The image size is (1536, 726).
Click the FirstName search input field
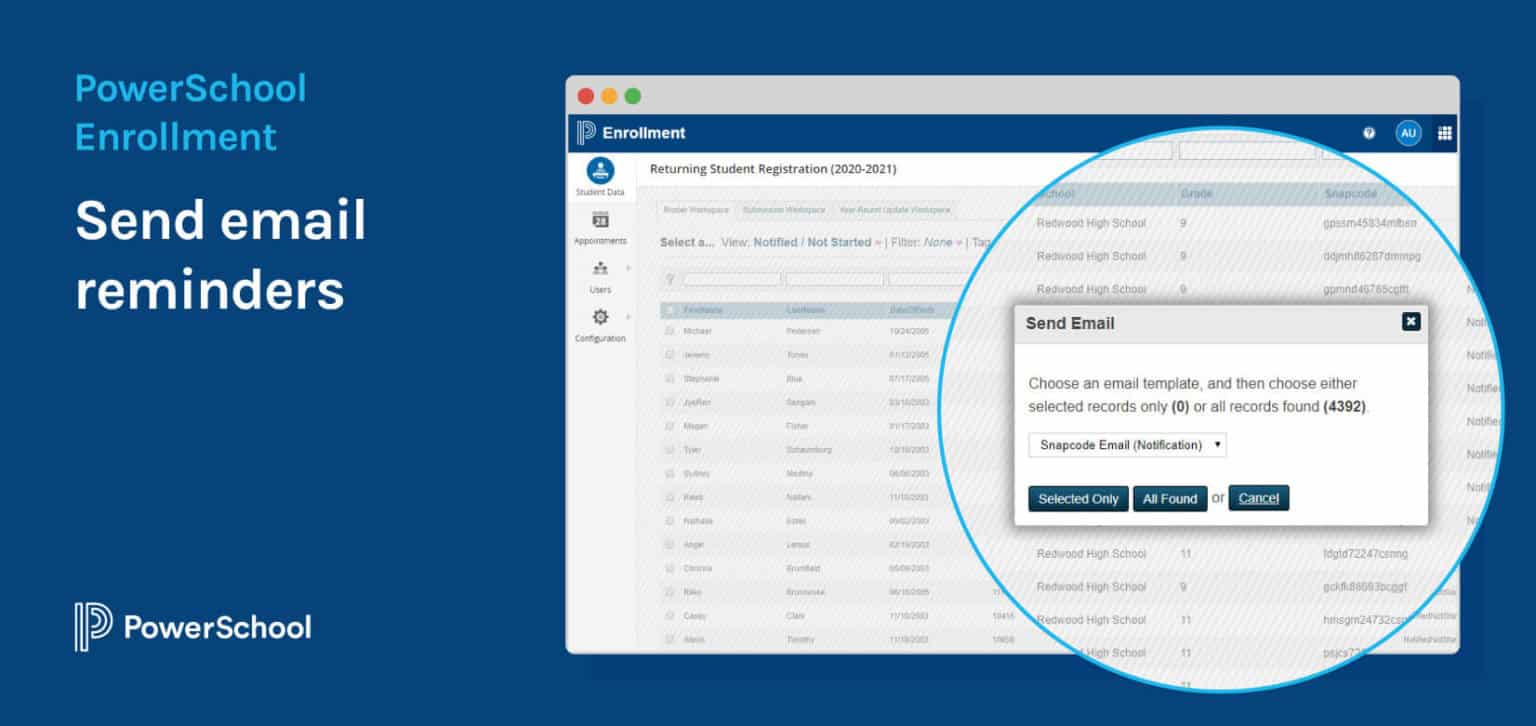pos(731,277)
